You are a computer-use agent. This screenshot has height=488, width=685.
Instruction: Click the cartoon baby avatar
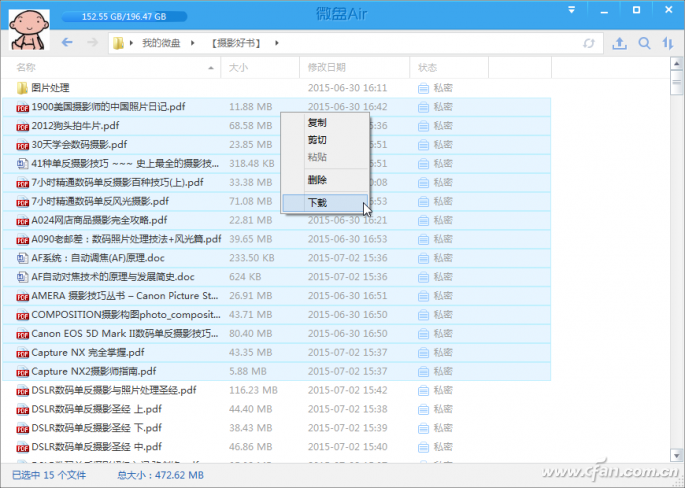pos(29,29)
